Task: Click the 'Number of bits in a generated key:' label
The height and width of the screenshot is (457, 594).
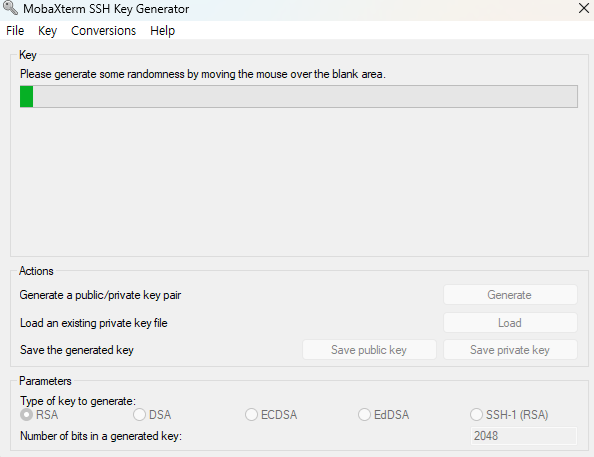Action: pos(101,436)
